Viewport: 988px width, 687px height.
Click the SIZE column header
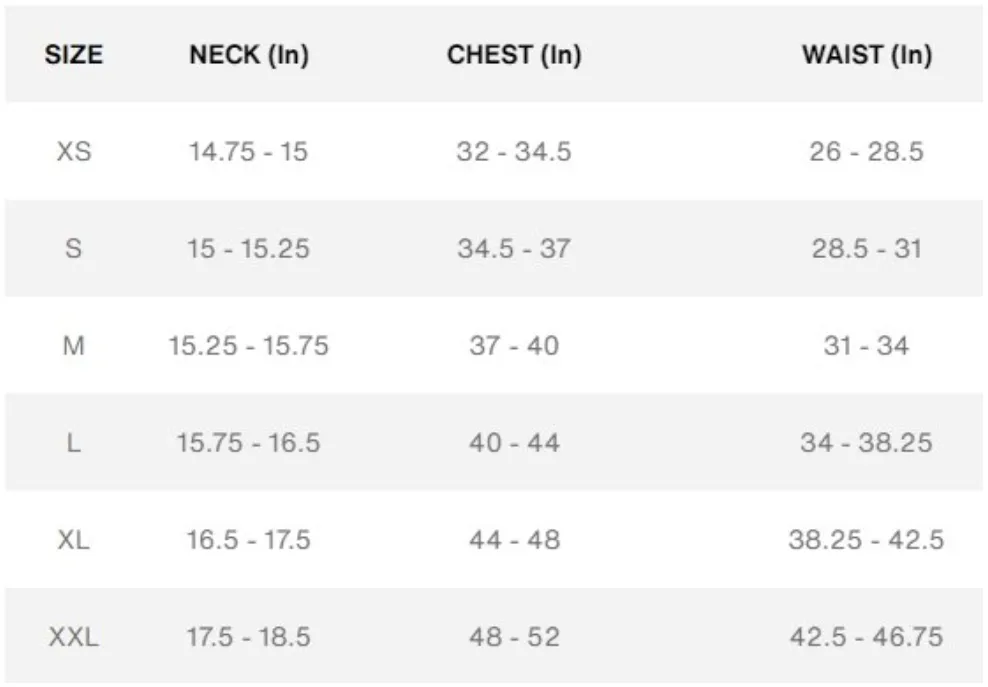(74, 54)
